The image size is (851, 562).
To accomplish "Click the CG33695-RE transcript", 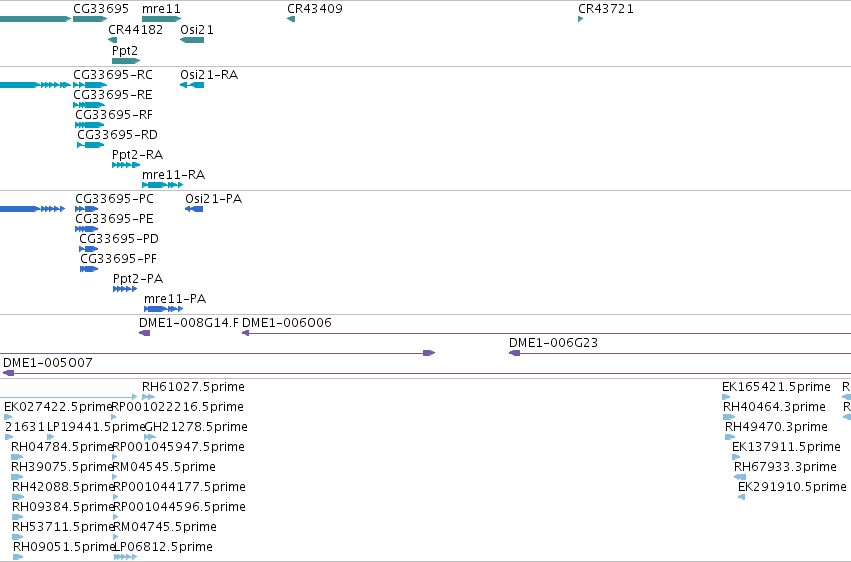I will click(x=89, y=105).
